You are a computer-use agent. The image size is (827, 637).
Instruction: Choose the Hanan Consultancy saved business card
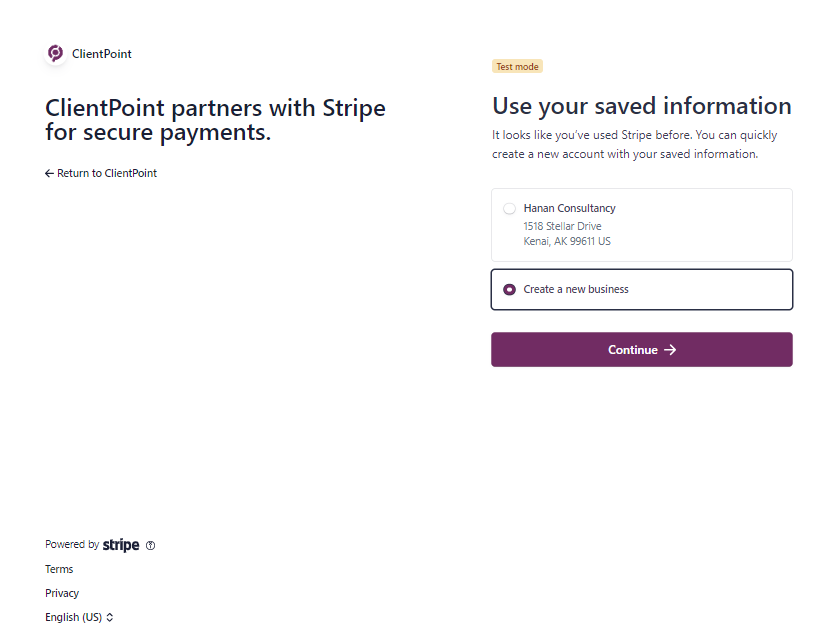click(641, 225)
